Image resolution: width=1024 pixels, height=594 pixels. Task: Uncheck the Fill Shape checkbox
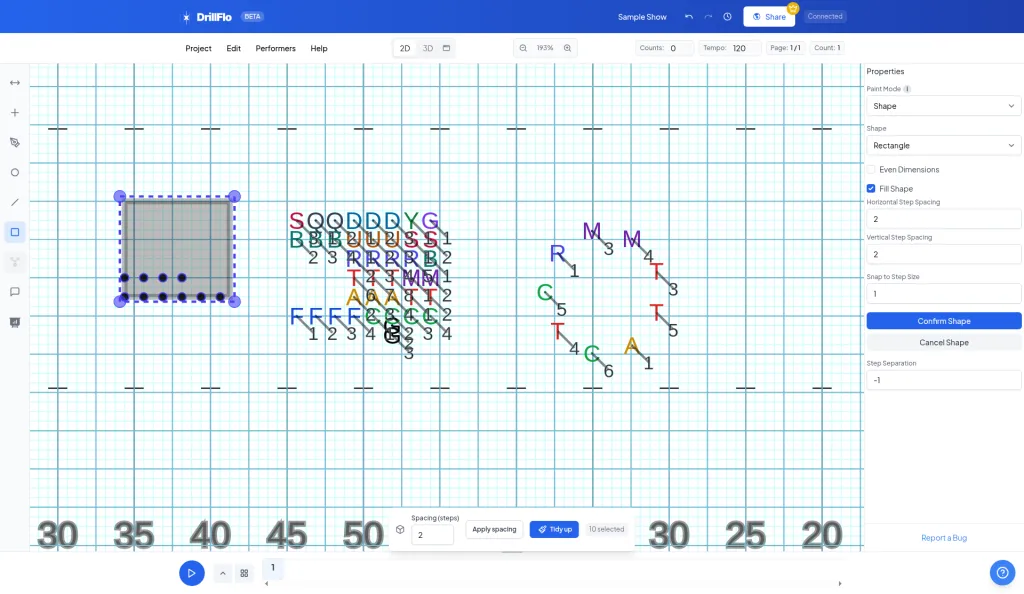871,189
